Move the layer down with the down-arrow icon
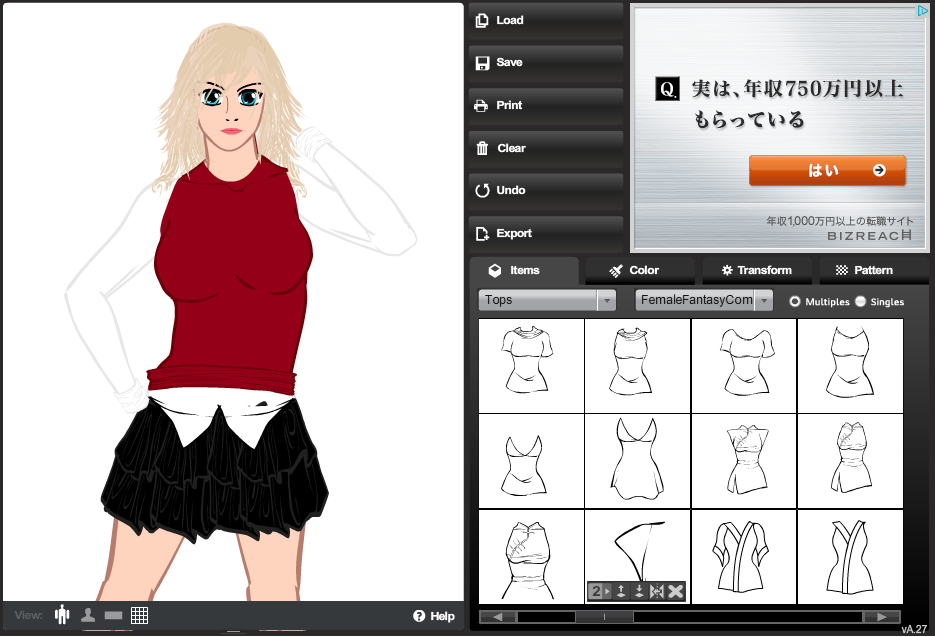 tap(639, 592)
